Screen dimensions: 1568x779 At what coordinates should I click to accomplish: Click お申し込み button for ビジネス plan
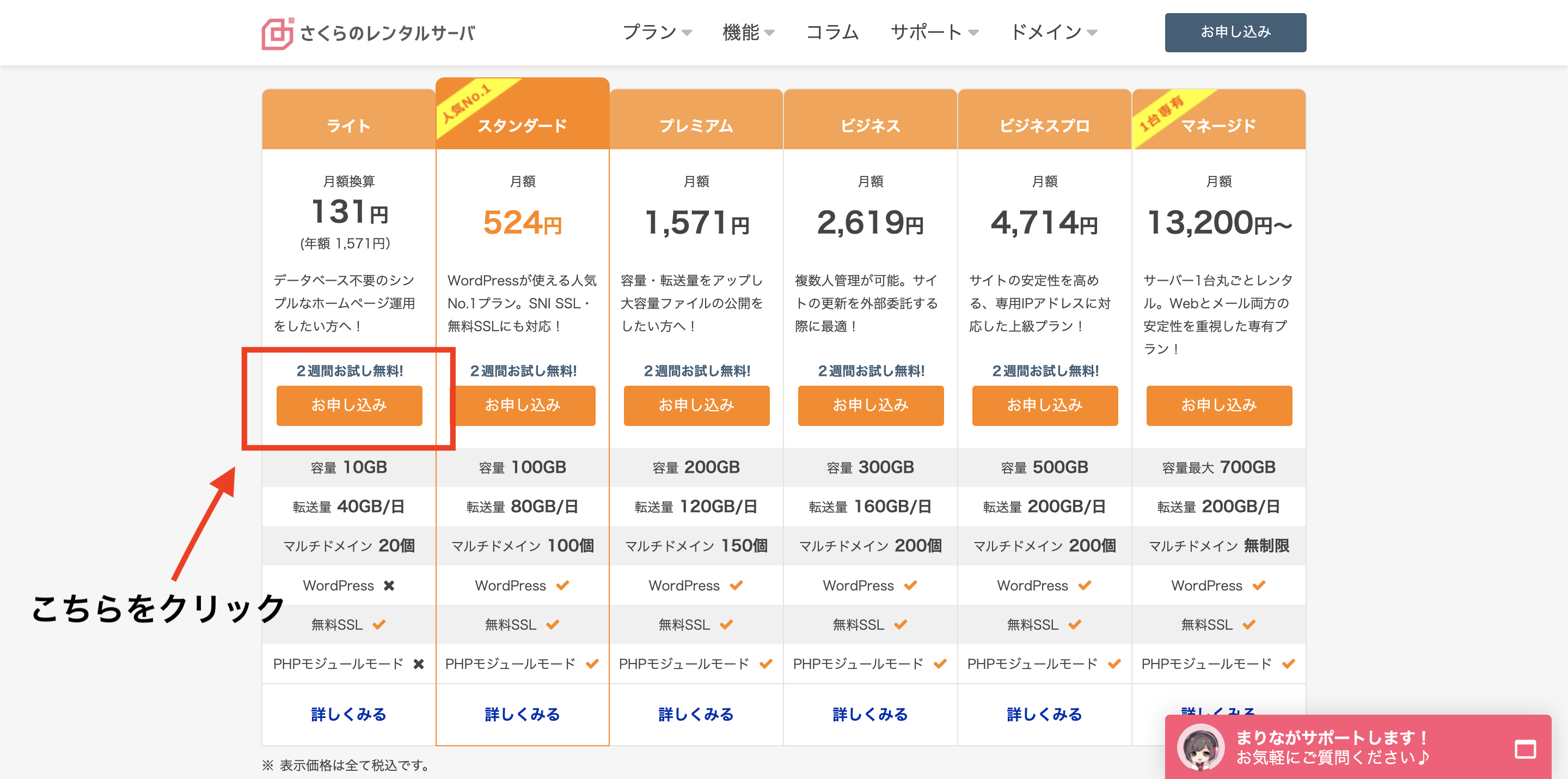pos(871,405)
